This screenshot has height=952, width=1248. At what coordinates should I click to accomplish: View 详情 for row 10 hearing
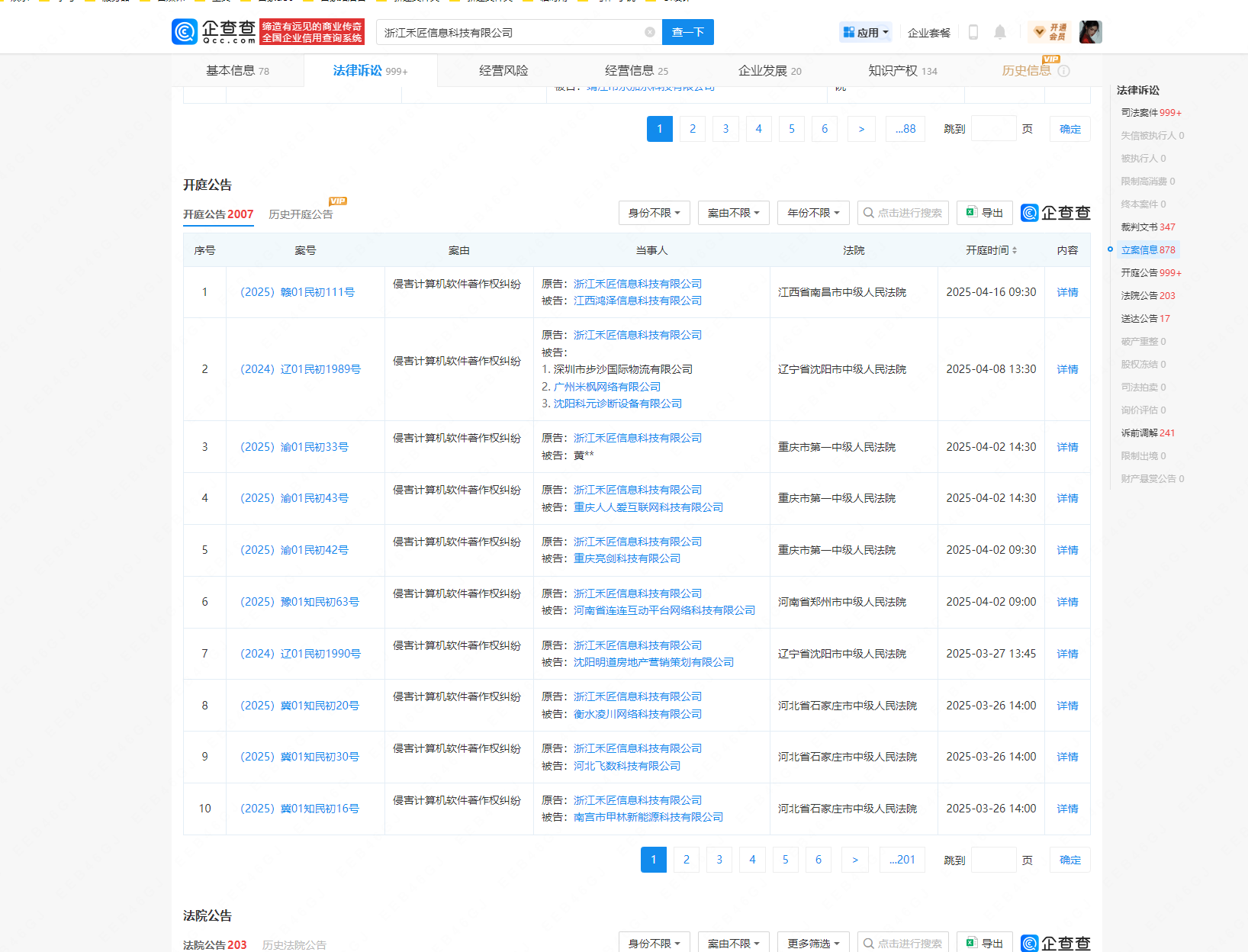point(1067,809)
